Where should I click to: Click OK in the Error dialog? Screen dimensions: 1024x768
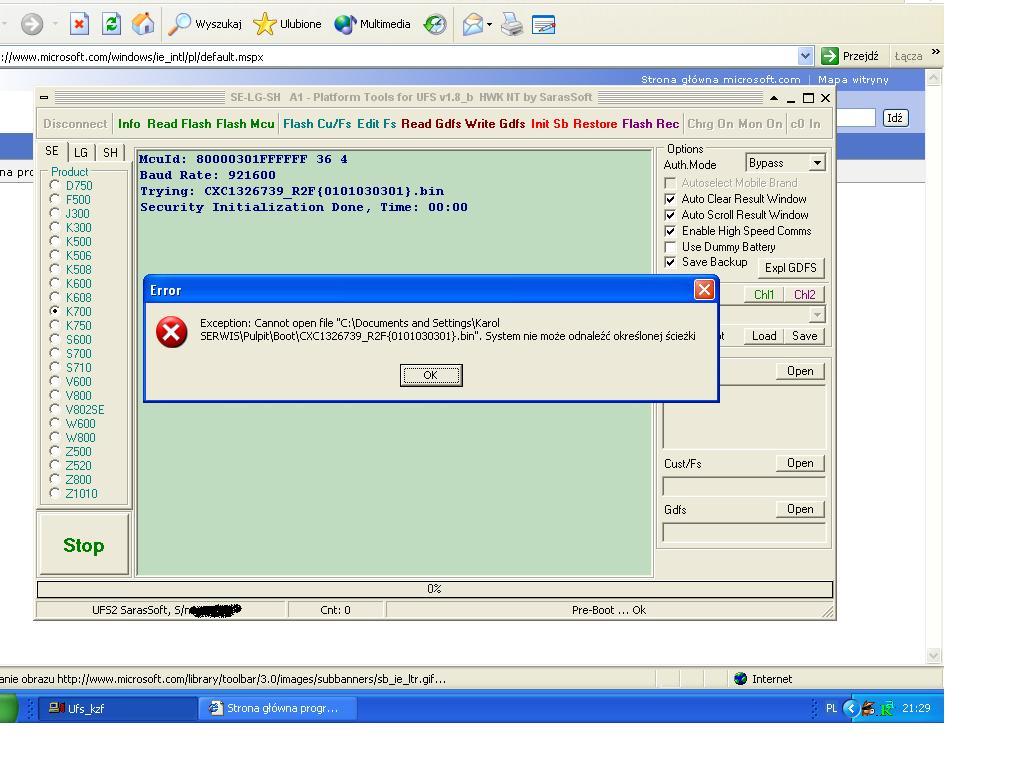[431, 375]
